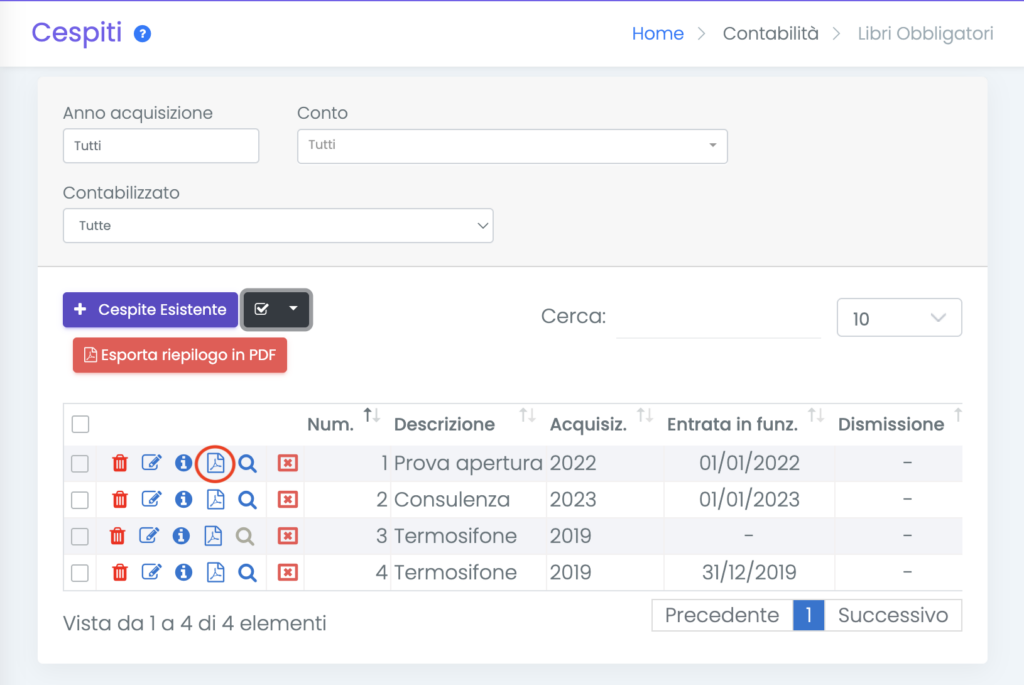Click magnifier icon in Consulenza row
Screen dimensions: 1024x685
[x=247, y=500]
